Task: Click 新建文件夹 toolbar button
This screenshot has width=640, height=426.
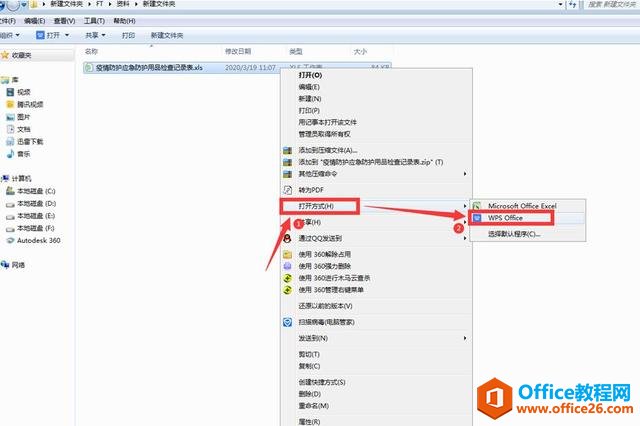Action: 167,36
